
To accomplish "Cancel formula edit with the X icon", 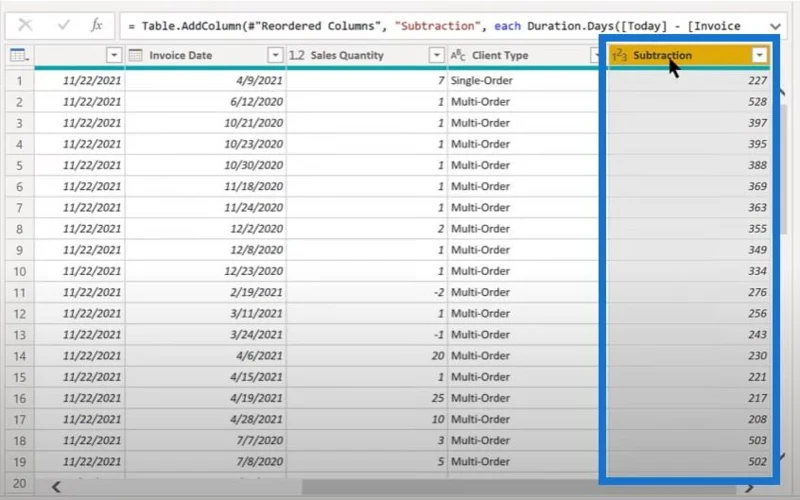I will [x=25, y=25].
